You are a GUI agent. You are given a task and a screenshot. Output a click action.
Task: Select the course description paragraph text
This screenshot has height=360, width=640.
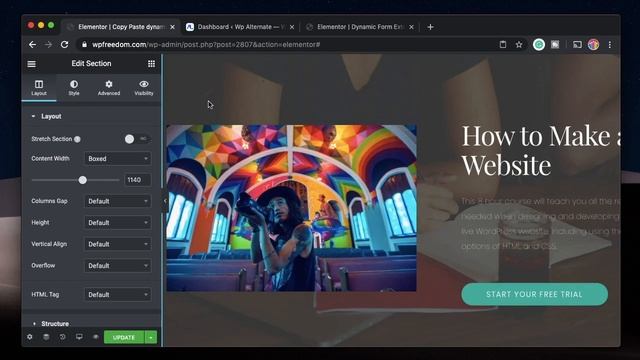point(541,224)
